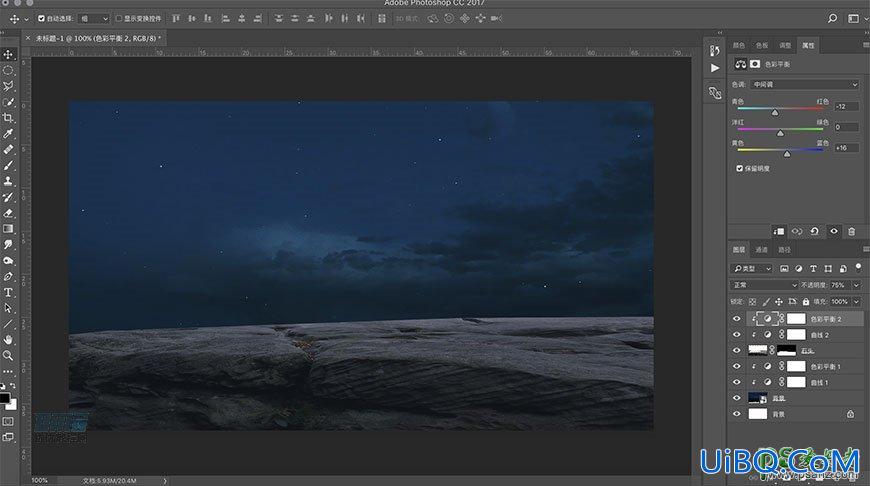Select the Move tool in the toolbox
Screen dimensions: 870x486
coord(8,54)
